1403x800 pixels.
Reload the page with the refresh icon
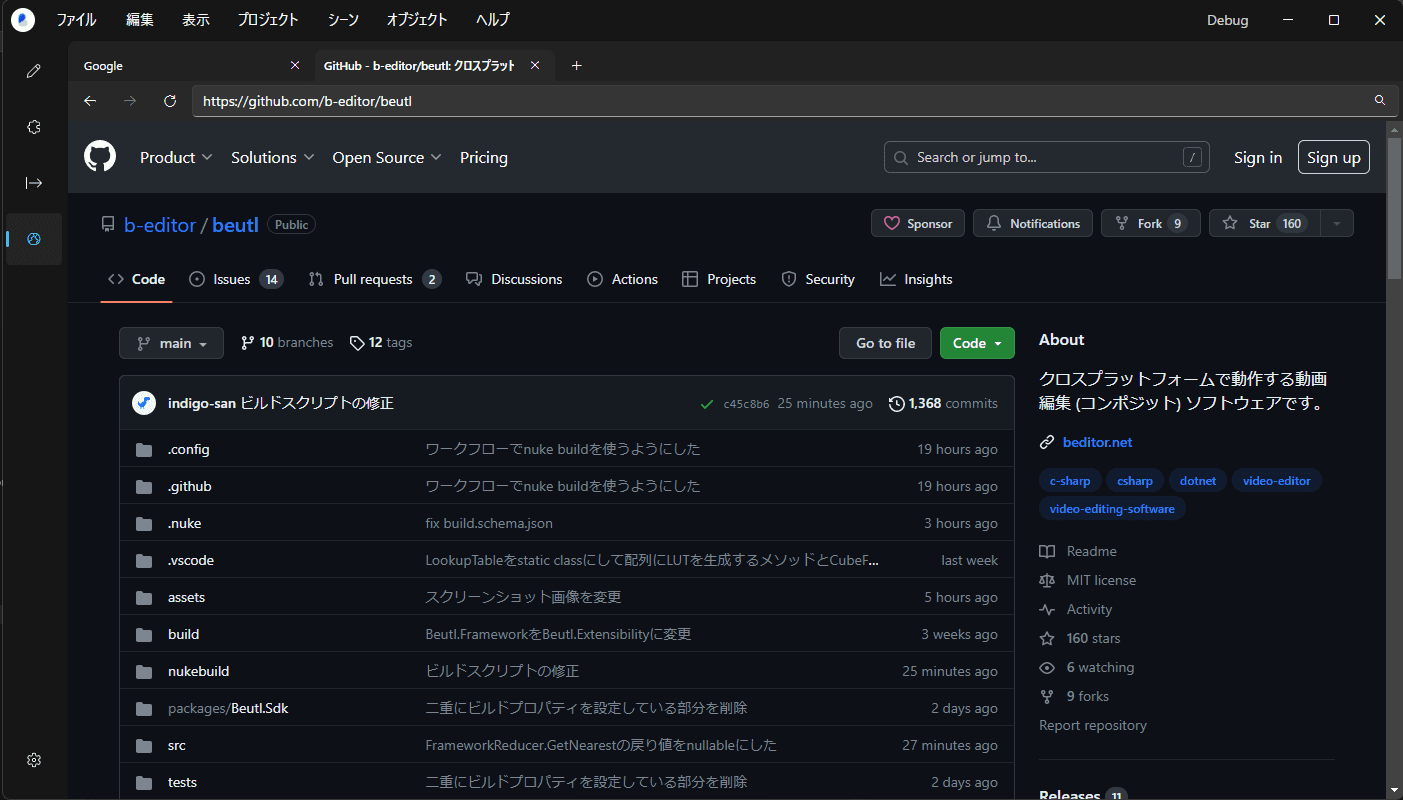(170, 101)
